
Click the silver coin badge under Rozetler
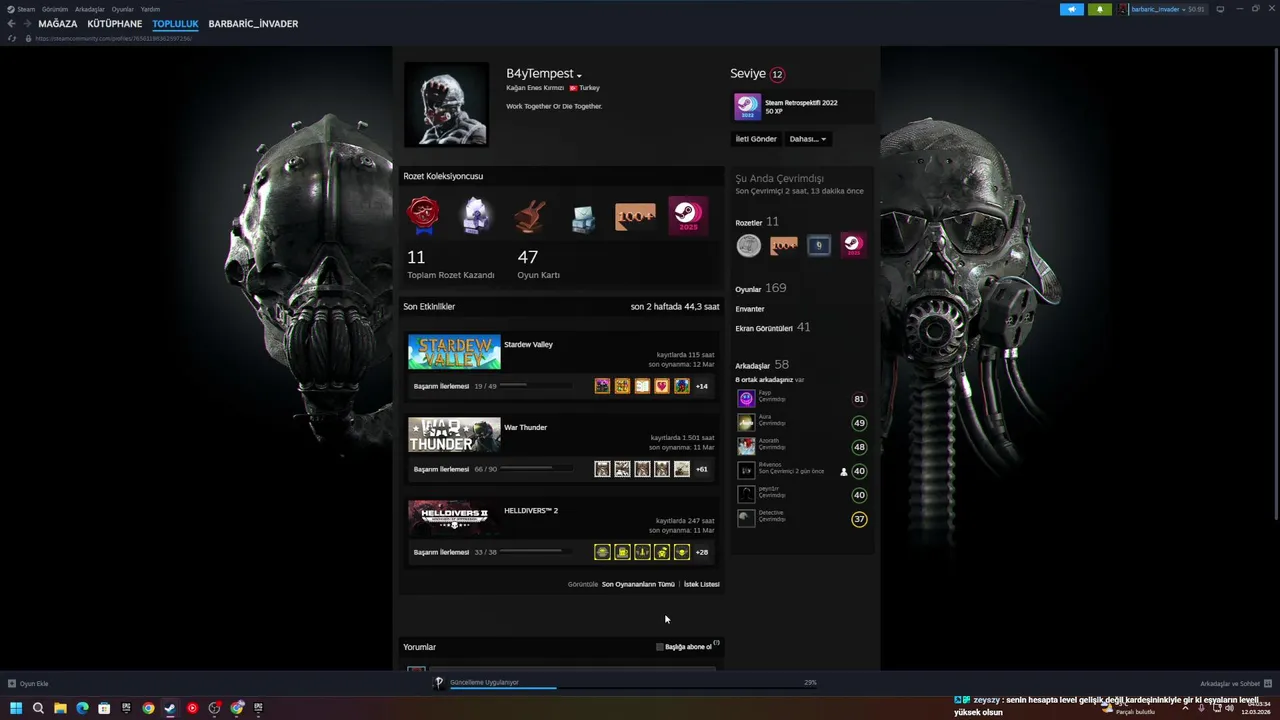coord(748,246)
